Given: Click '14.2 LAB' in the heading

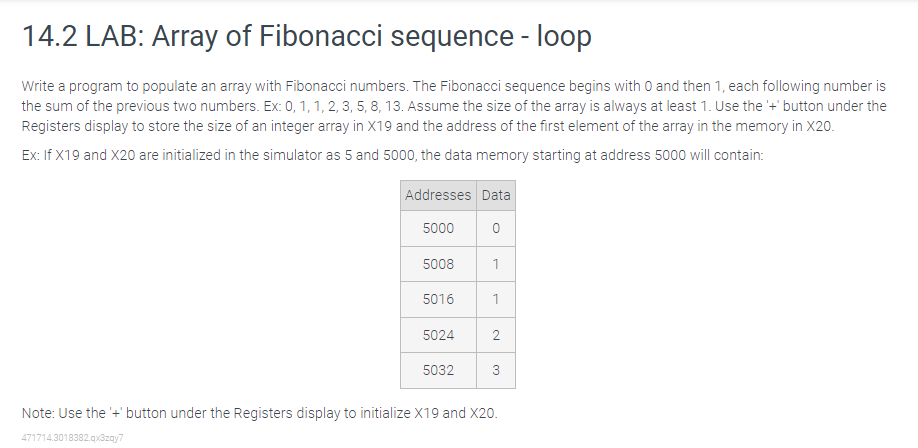Looking at the screenshot, I should 83,36.
